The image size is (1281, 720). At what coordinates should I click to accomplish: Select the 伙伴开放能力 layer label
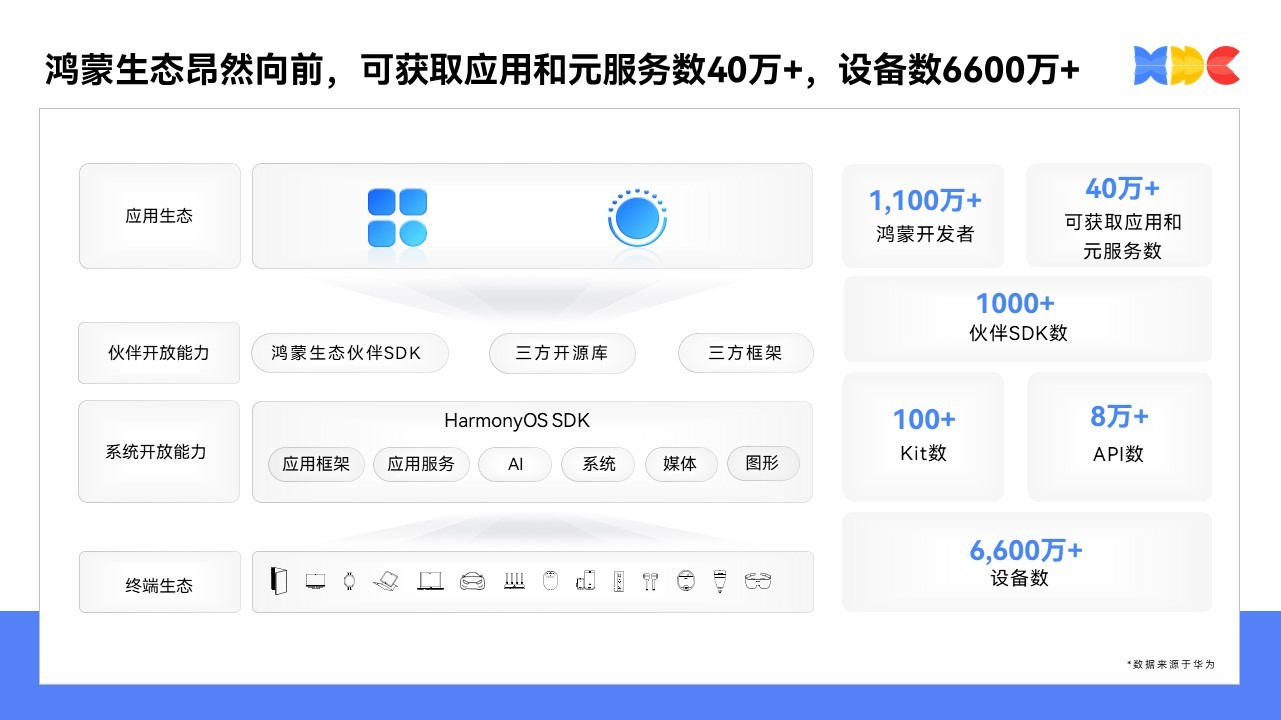(x=159, y=353)
